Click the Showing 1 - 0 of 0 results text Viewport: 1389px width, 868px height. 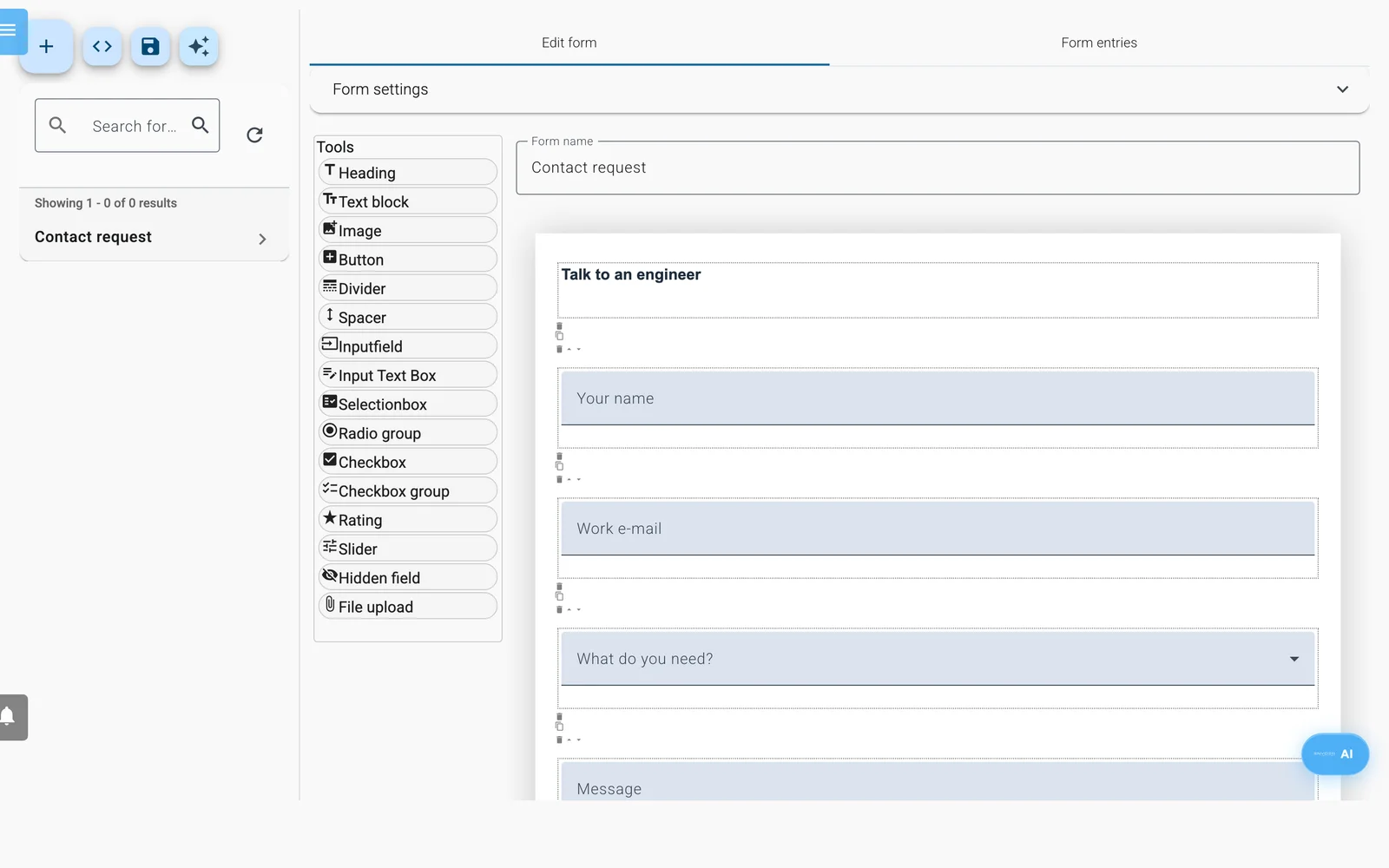106,203
